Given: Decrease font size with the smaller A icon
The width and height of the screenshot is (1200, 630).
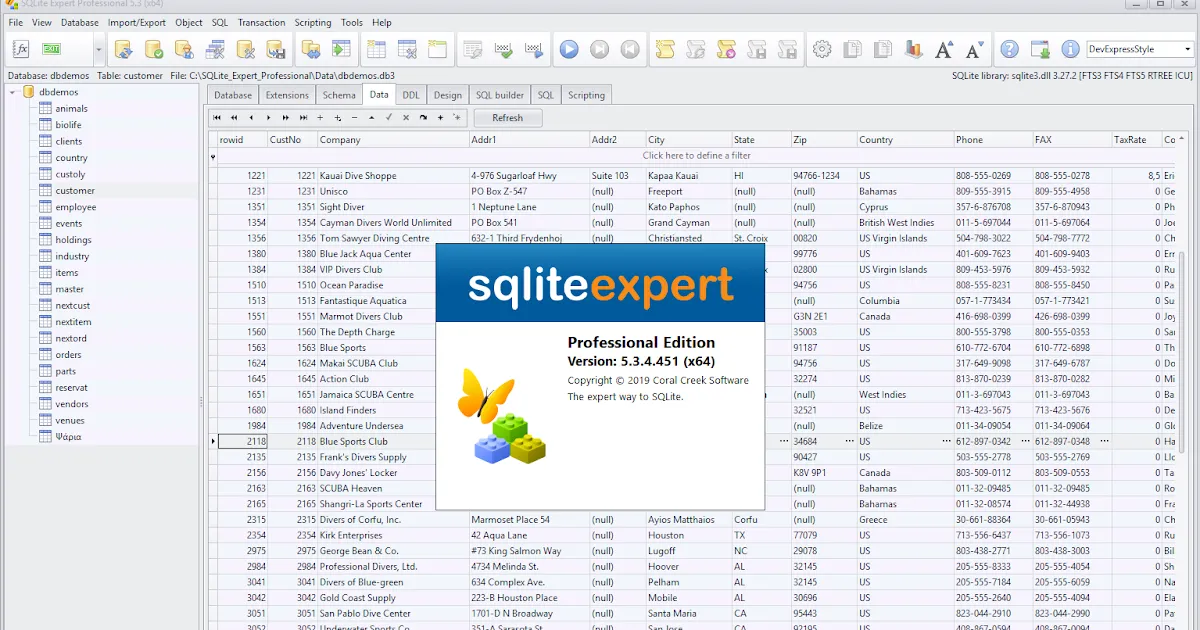Looking at the screenshot, I should (974, 49).
